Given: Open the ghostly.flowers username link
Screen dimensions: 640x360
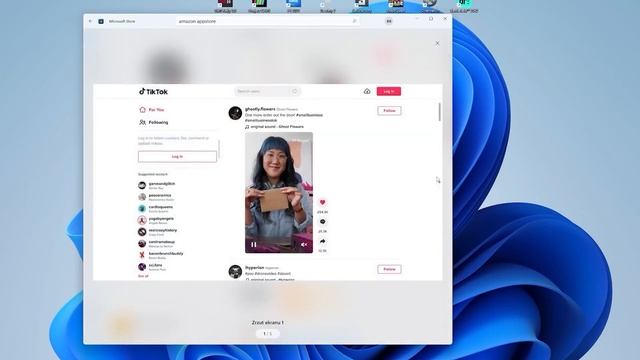Looking at the screenshot, I should click(x=260, y=109).
